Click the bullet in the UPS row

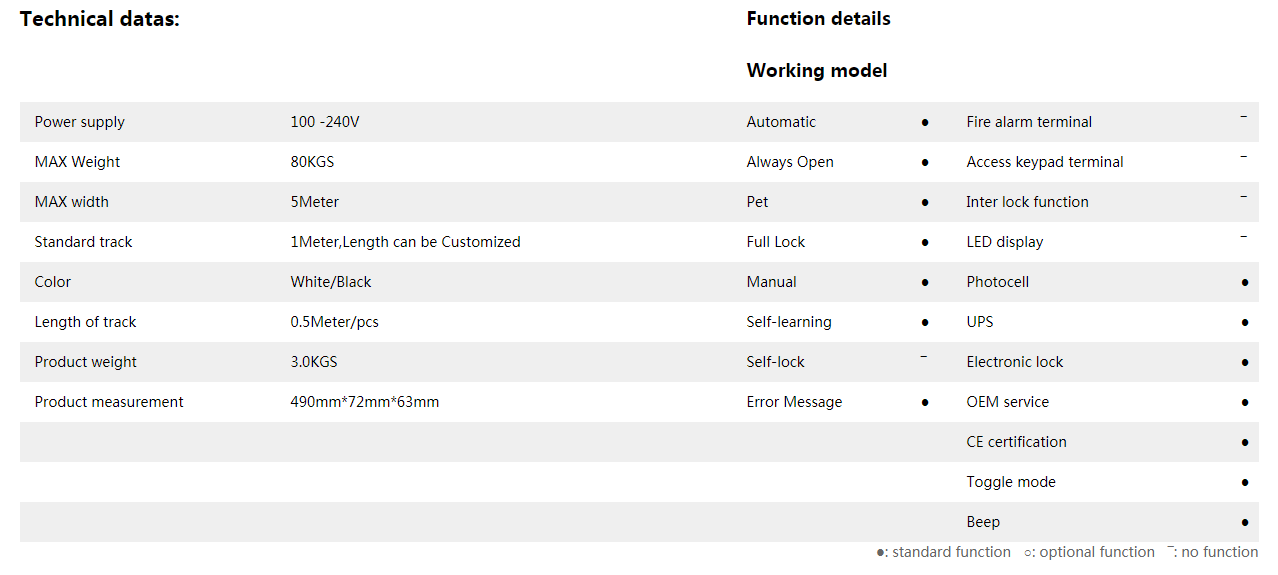pyautogui.click(x=1244, y=322)
